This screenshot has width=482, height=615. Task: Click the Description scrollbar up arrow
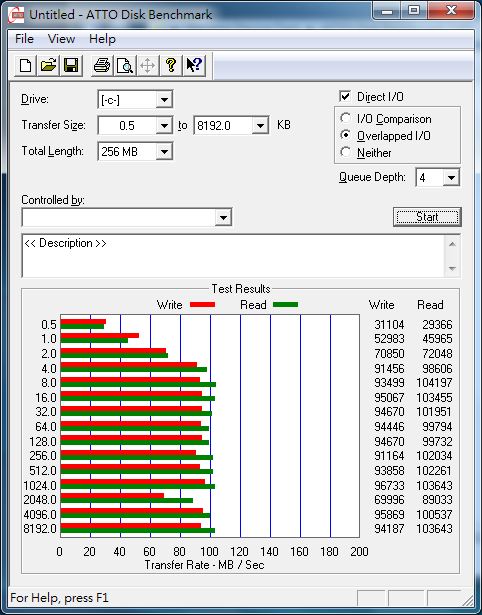pyautogui.click(x=452, y=244)
